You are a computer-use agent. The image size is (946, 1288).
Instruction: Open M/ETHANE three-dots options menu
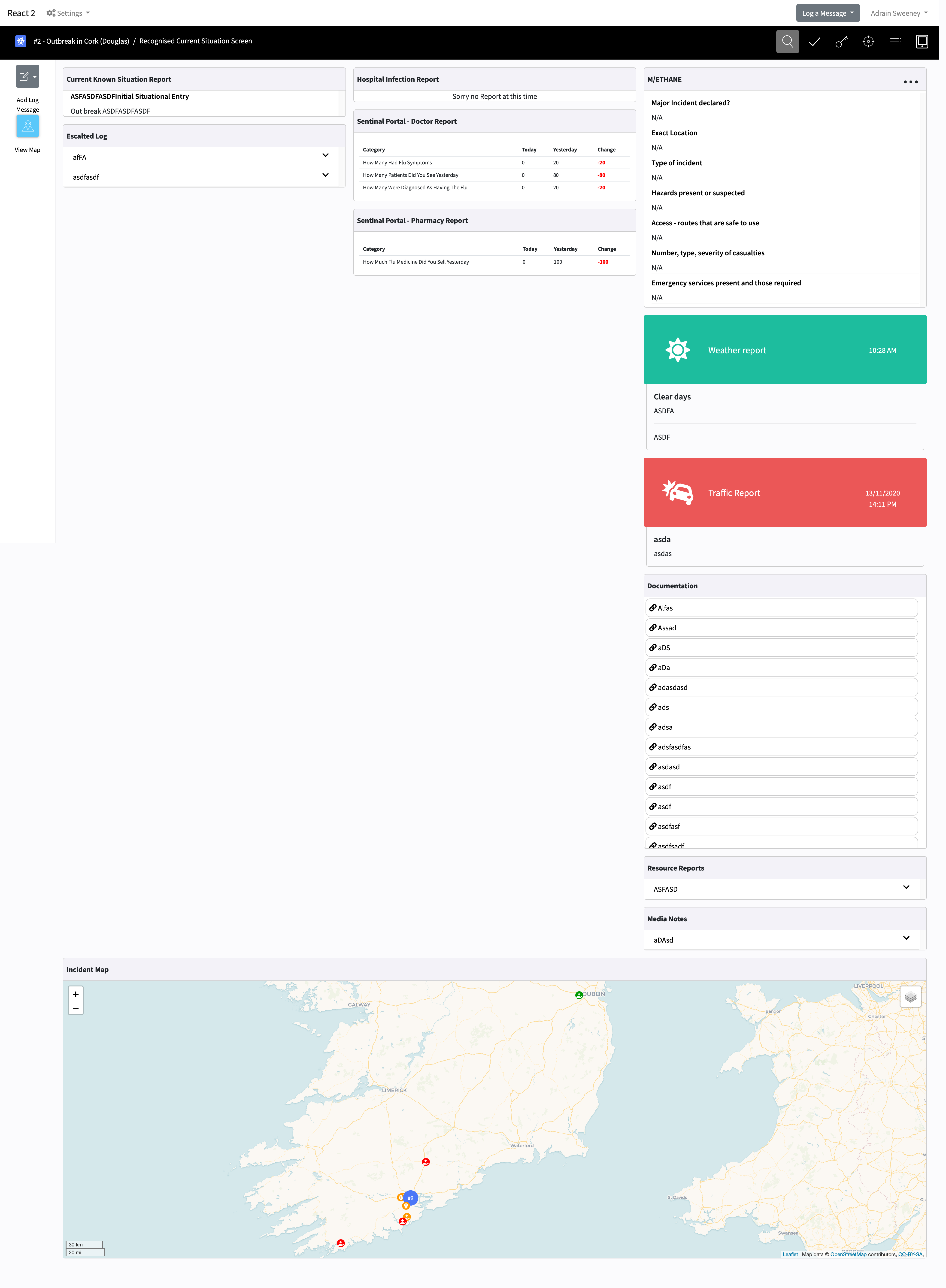(x=910, y=82)
